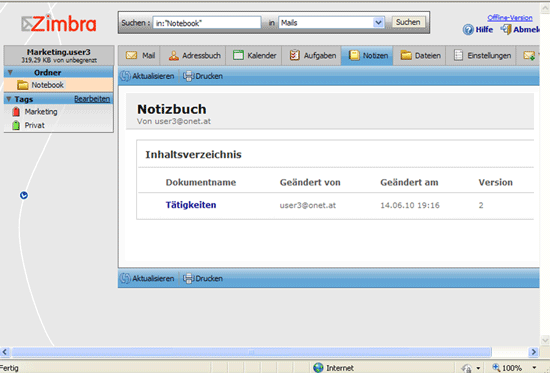Click Drucken in the bottom toolbar

203,278
